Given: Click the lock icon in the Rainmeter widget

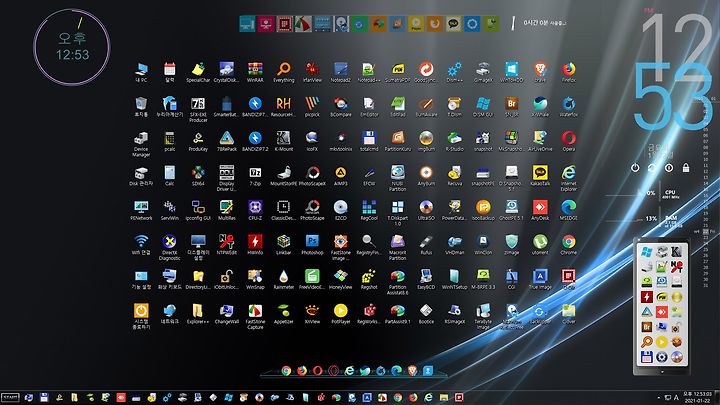Looking at the screenshot, I should tap(686, 168).
